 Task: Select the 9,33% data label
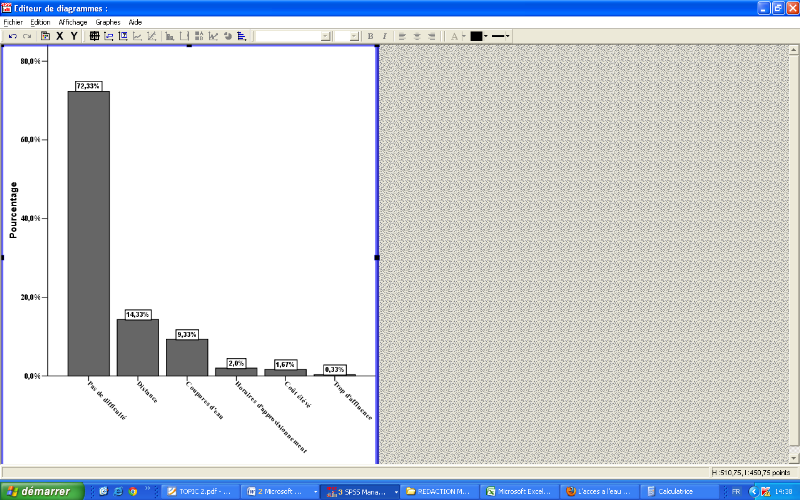pyautogui.click(x=187, y=334)
